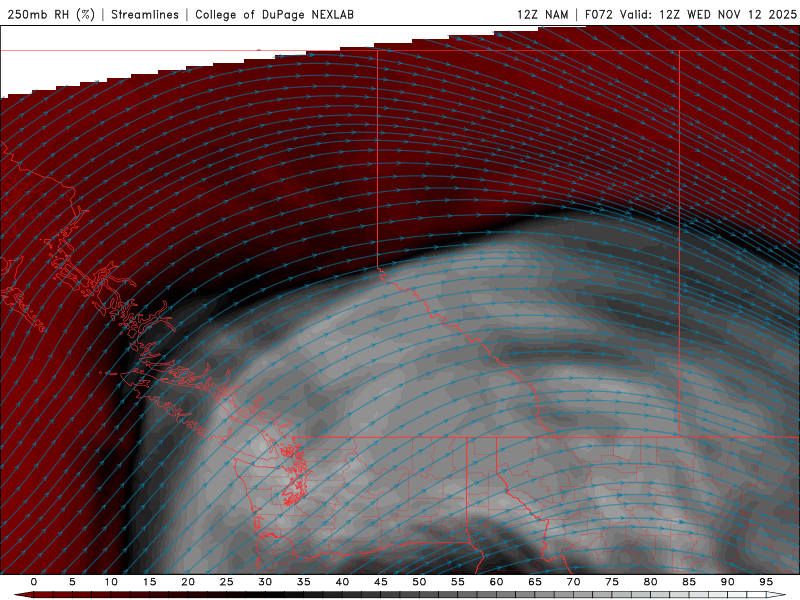Image resolution: width=800 pixels, height=600 pixels.
Task: Click the colorbar label '85'
Action: click(689, 582)
